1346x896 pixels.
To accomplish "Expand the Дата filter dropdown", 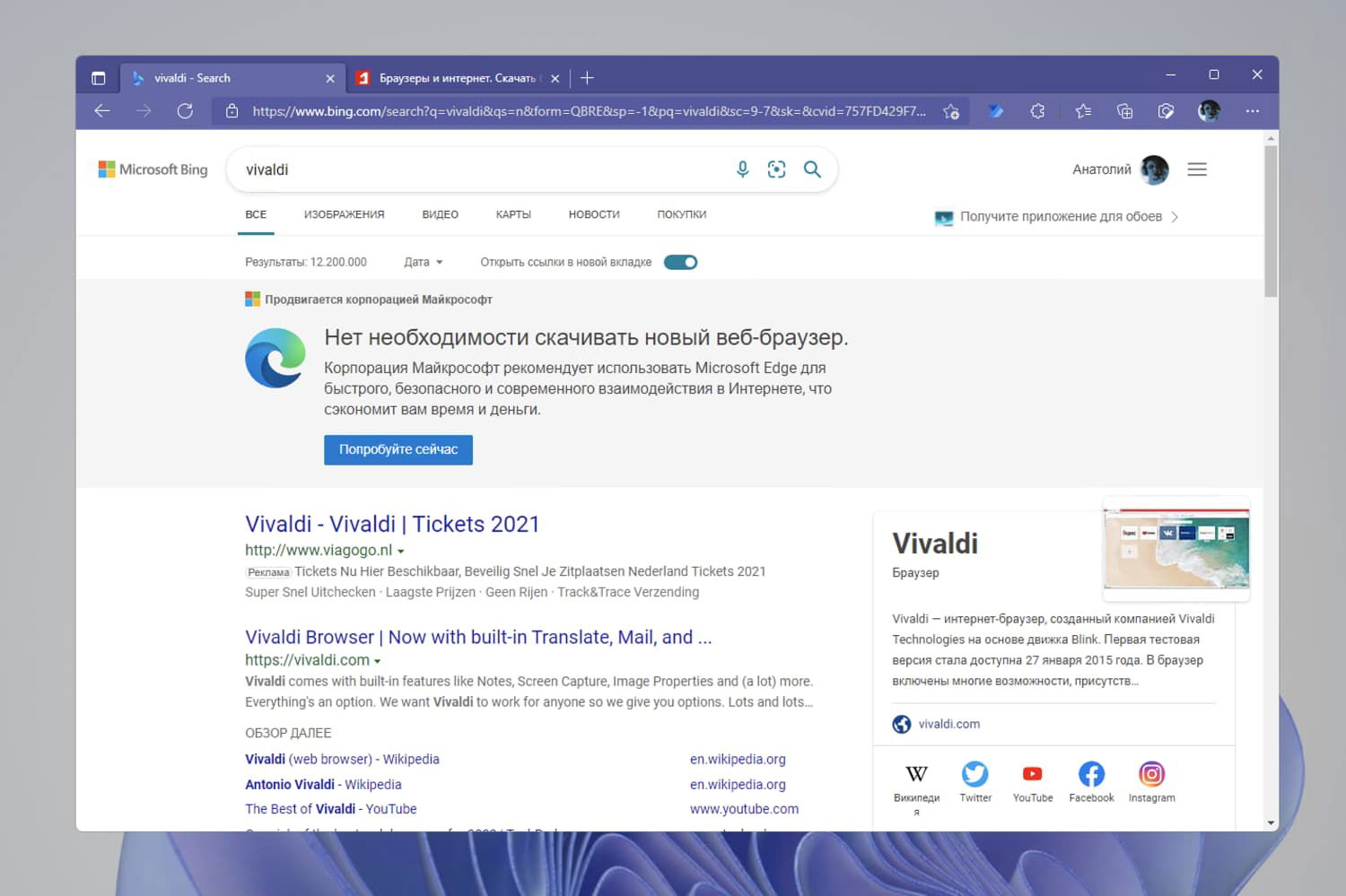I will click(x=423, y=262).
